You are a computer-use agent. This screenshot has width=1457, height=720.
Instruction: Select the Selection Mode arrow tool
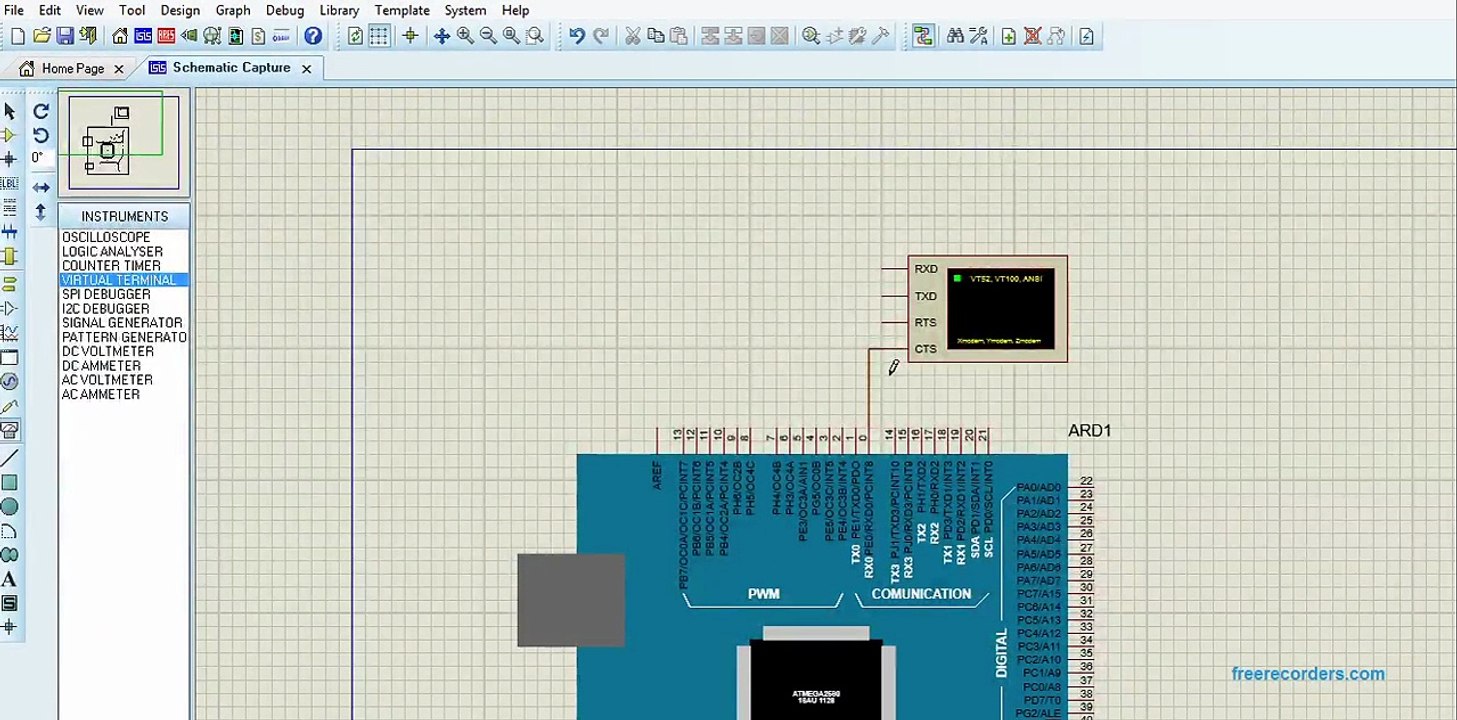10,111
